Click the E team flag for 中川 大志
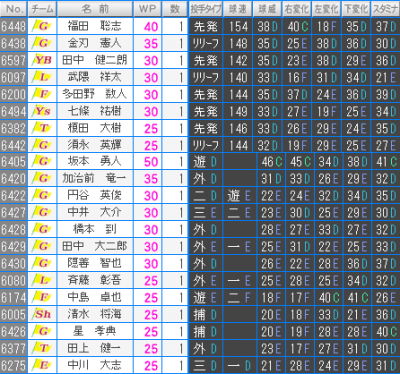 point(42,365)
